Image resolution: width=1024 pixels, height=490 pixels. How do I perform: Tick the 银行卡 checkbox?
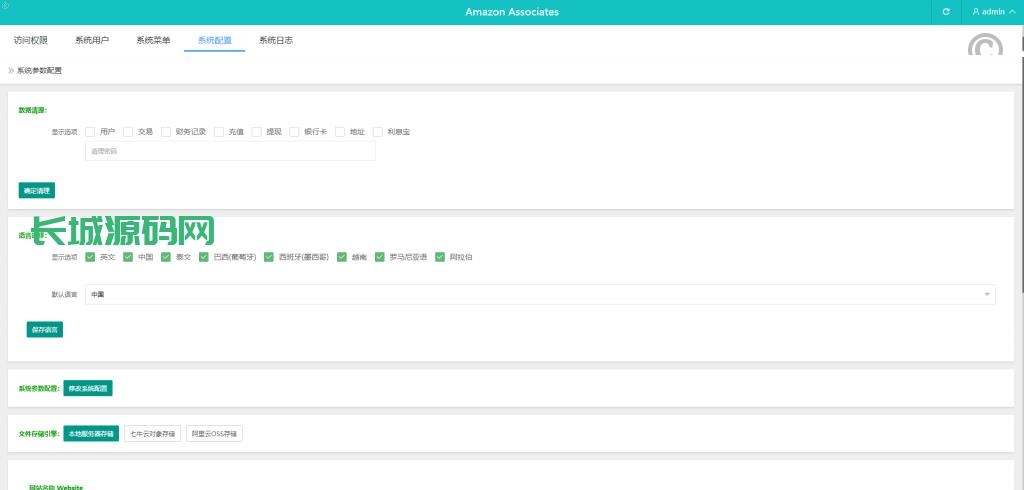pos(295,131)
